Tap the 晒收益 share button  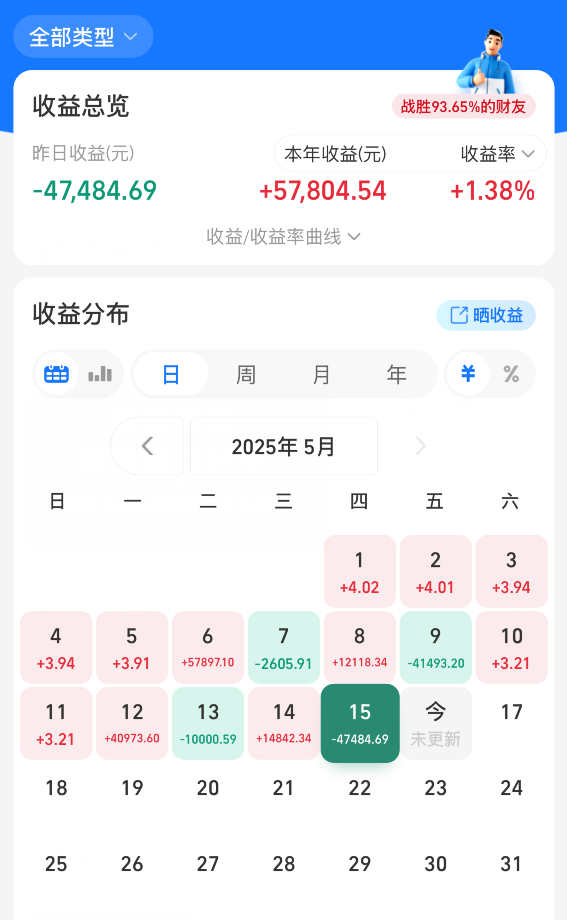486,316
